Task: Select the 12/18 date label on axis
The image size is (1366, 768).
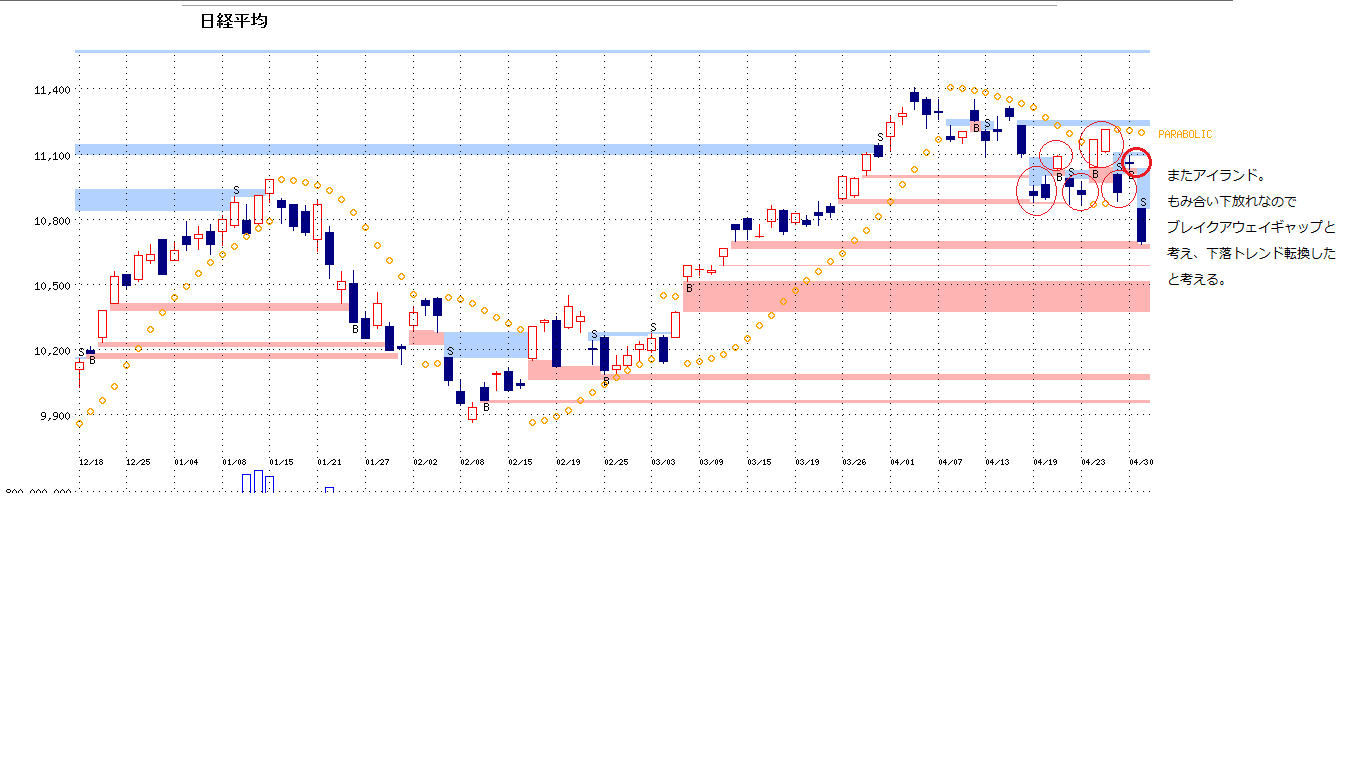Action: [x=91, y=463]
